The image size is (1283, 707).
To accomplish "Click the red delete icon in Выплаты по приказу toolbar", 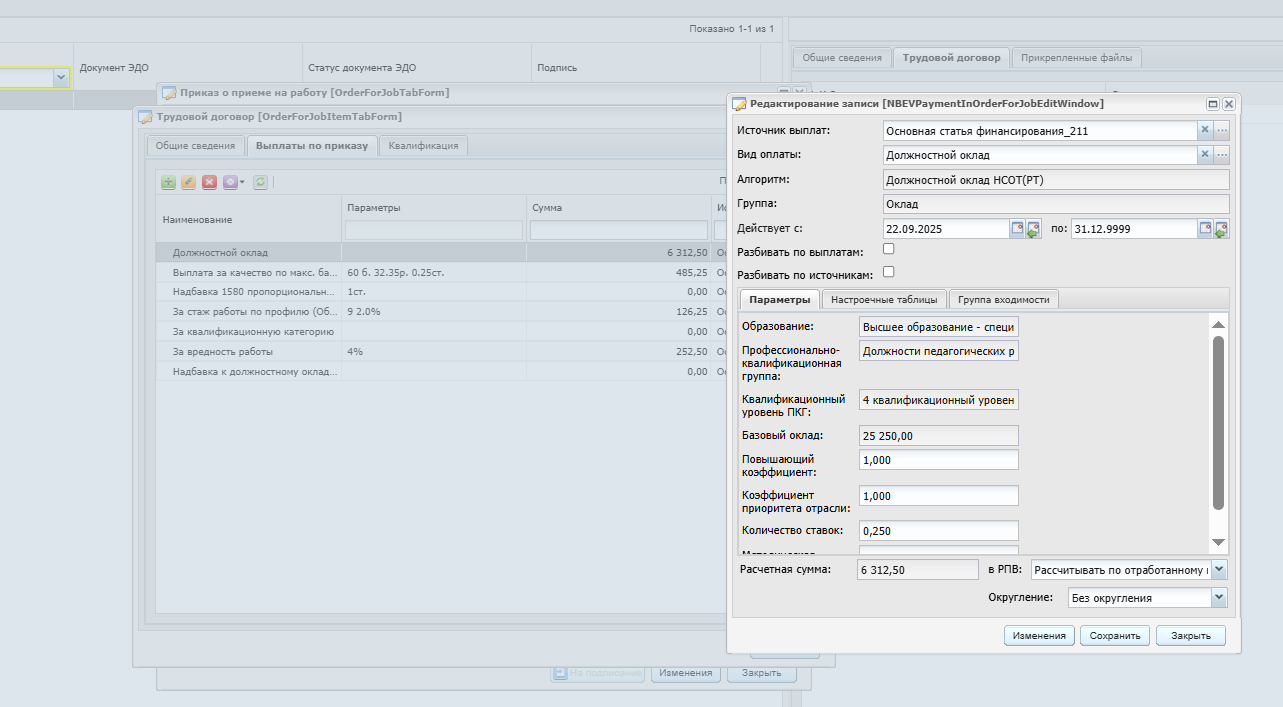I will coord(209,182).
